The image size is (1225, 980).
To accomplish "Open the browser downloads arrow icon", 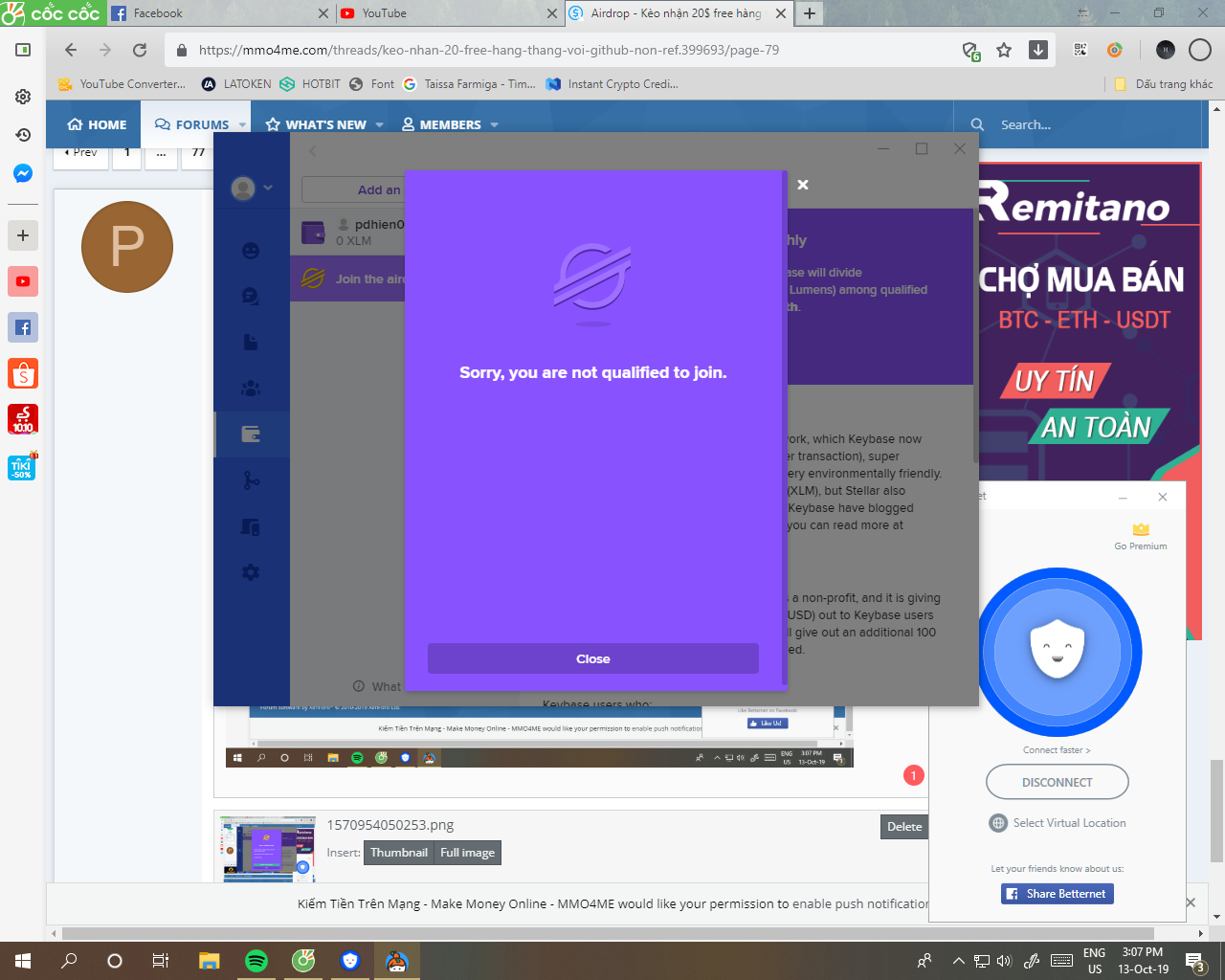I will pyautogui.click(x=1038, y=50).
